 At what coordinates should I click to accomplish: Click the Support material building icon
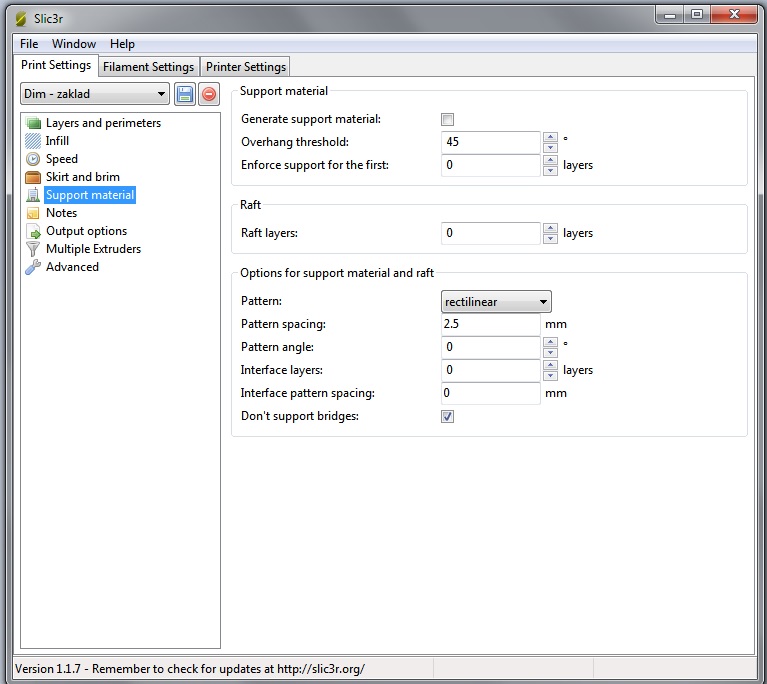point(33,195)
